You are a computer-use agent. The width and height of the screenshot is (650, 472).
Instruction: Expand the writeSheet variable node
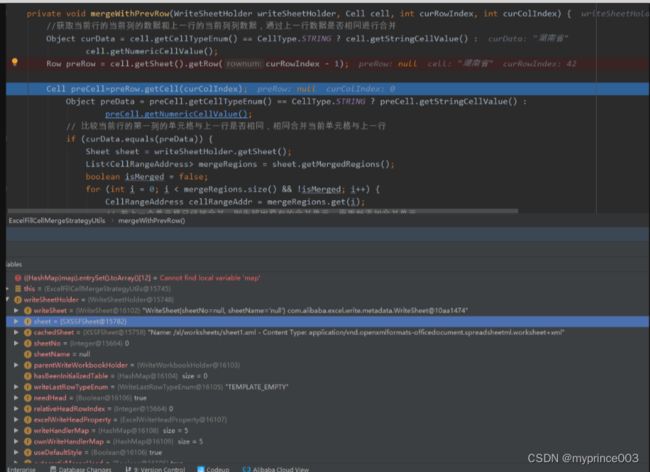16,310
